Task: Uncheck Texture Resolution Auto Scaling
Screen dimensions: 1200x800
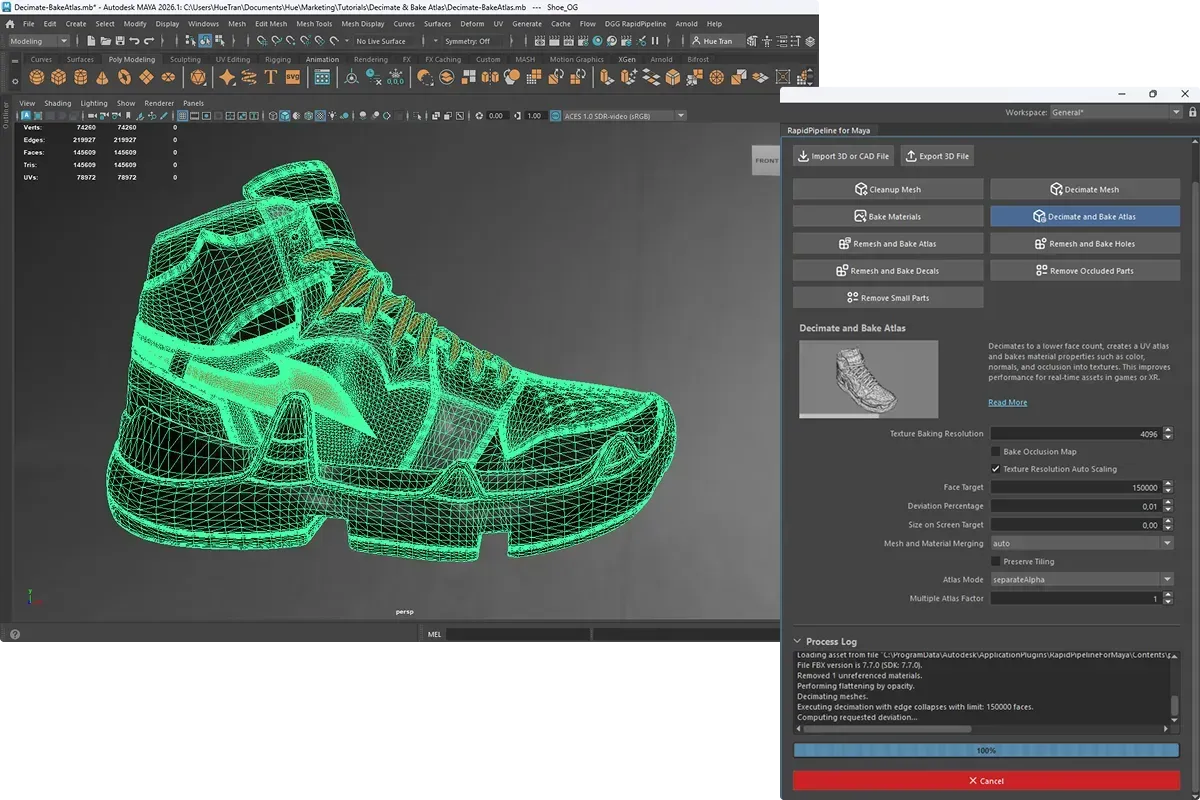Action: tap(995, 469)
